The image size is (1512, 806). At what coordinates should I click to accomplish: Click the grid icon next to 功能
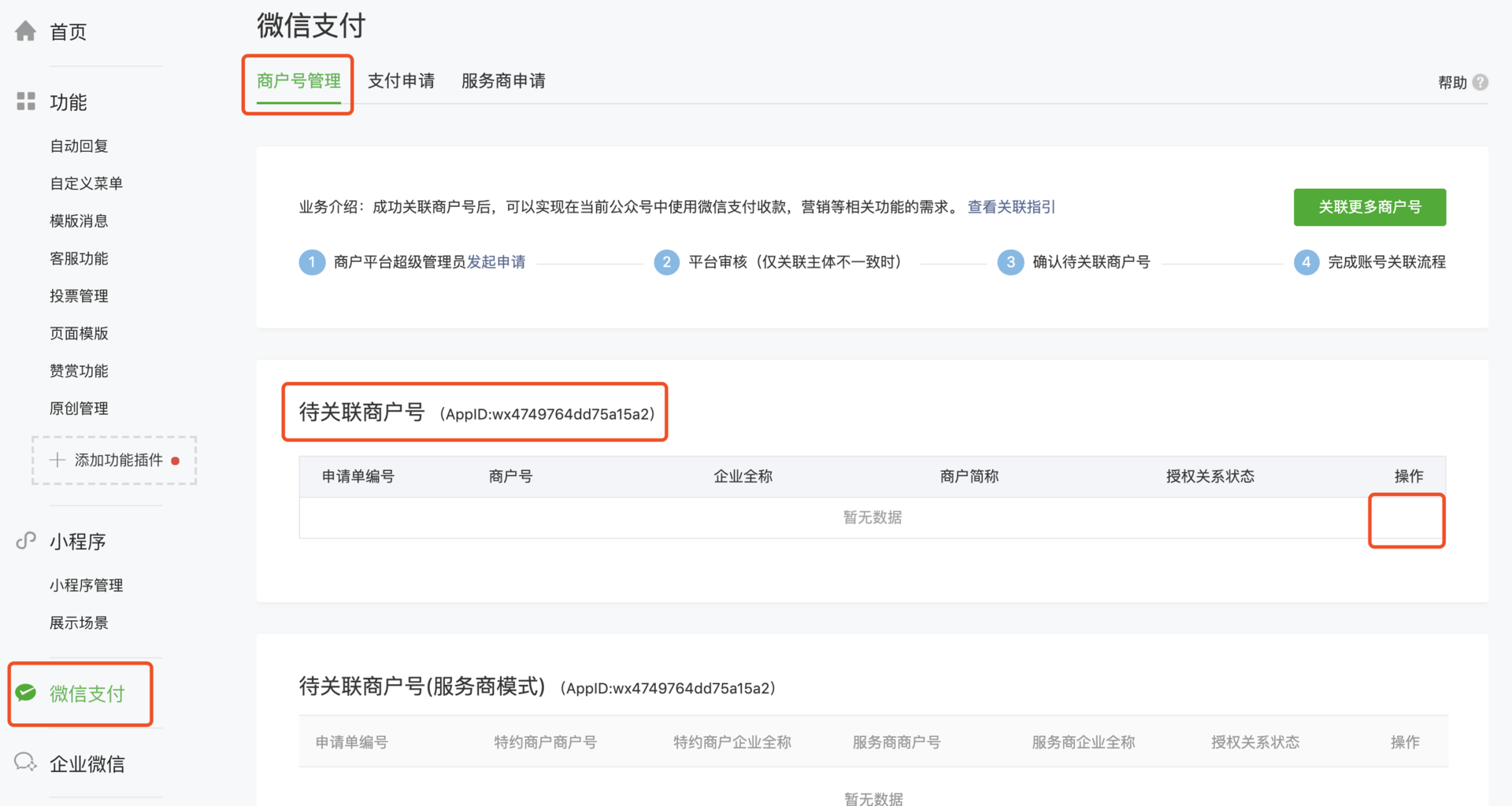[26, 101]
